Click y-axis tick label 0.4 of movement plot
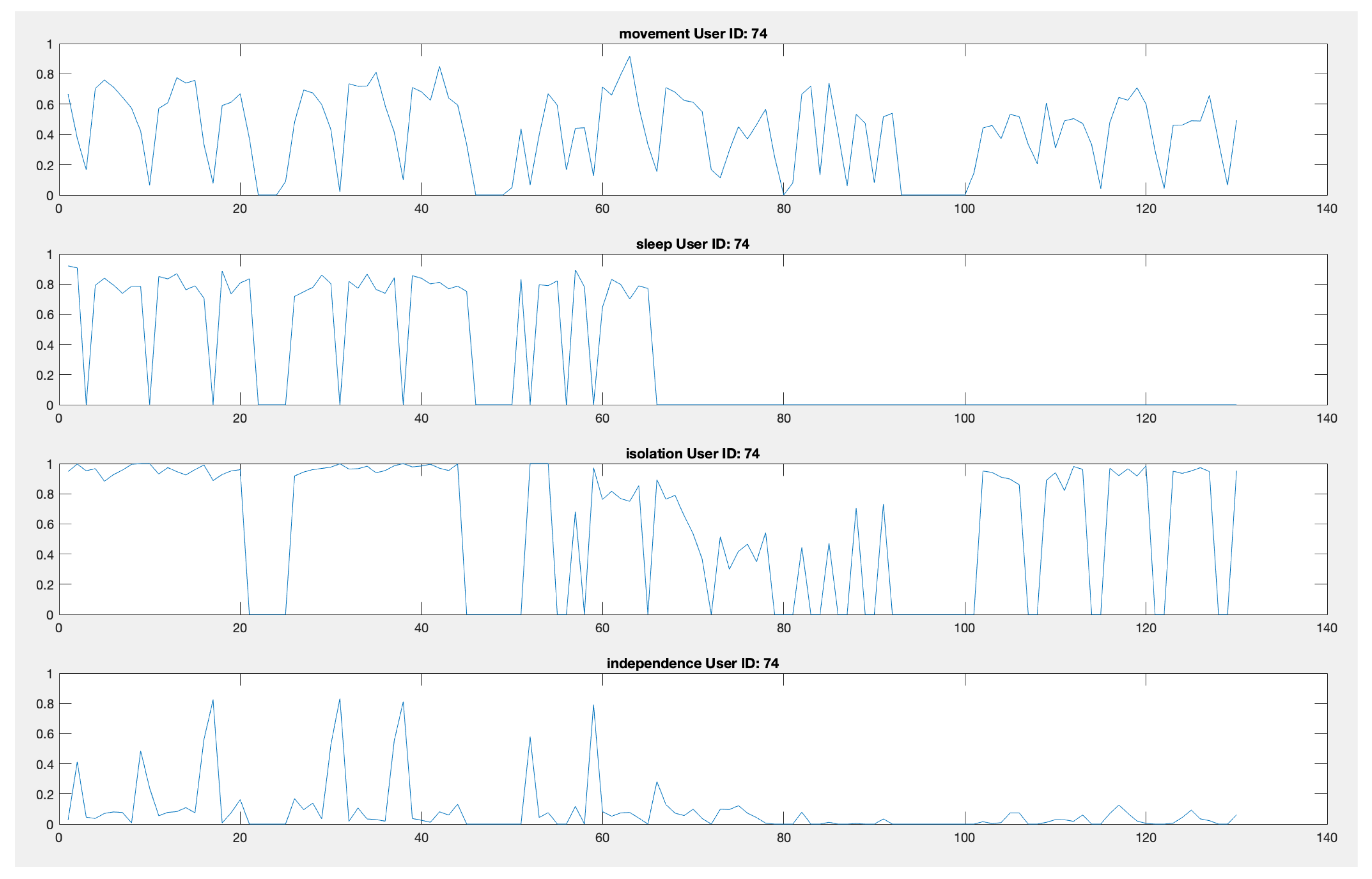The height and width of the screenshot is (879, 1372). [45, 135]
